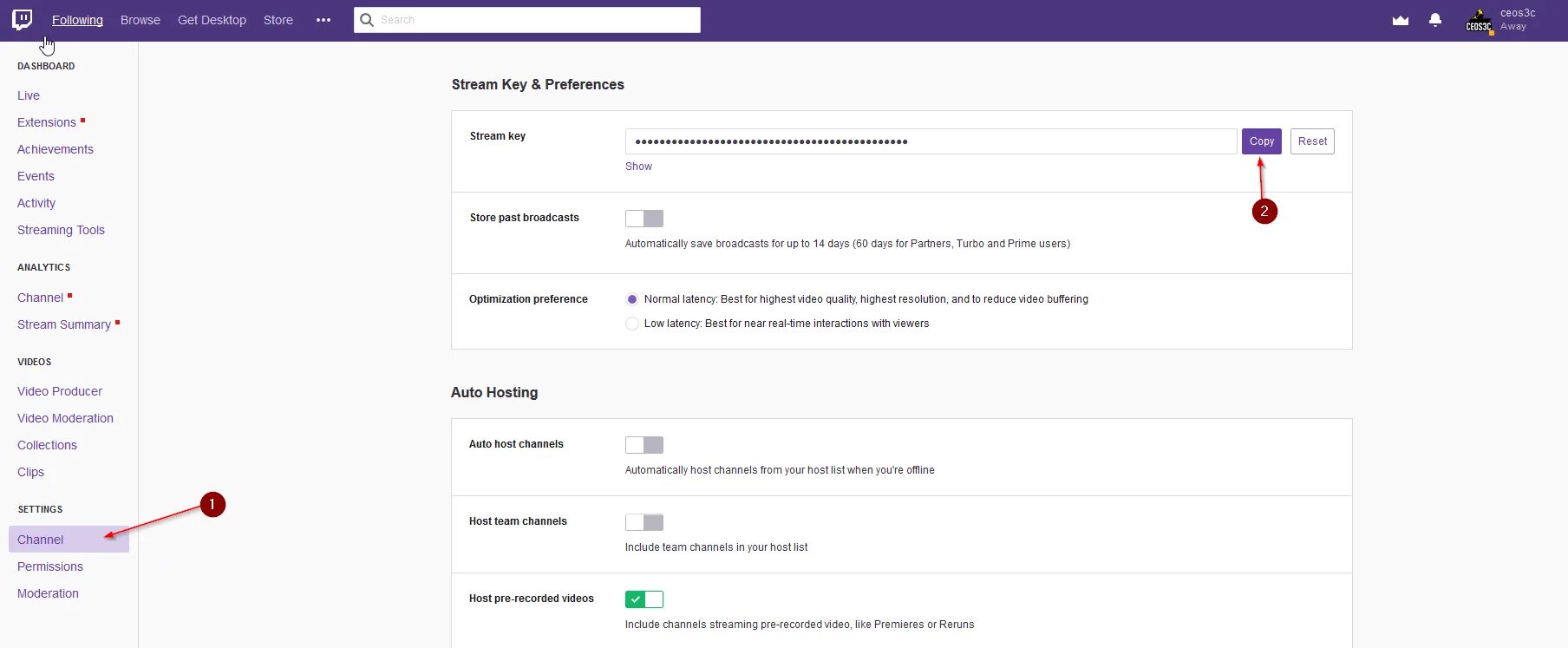Click the ceos3c profile avatar
The height and width of the screenshot is (648, 1568).
1480,21
